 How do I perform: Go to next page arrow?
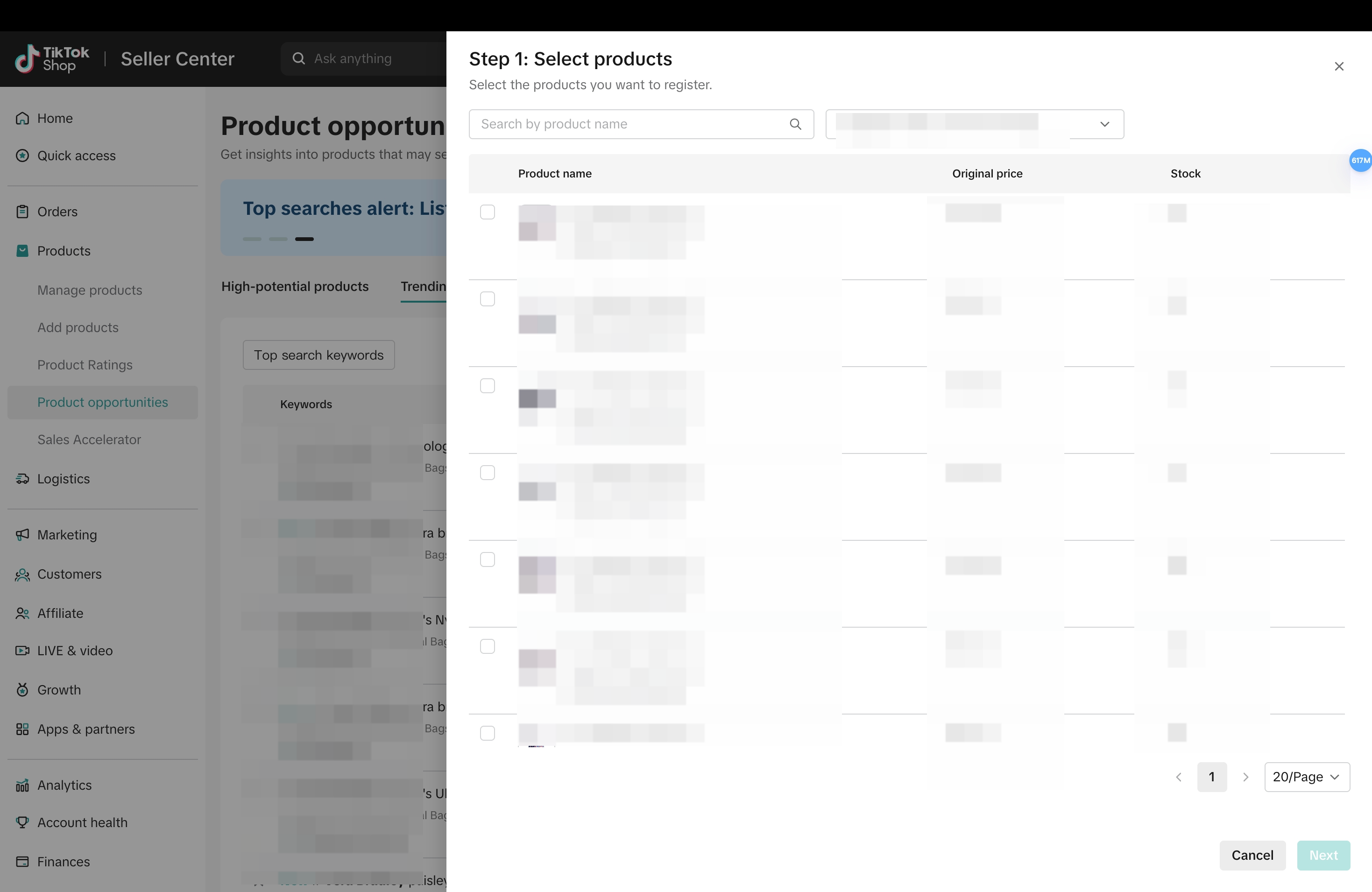tap(1246, 777)
